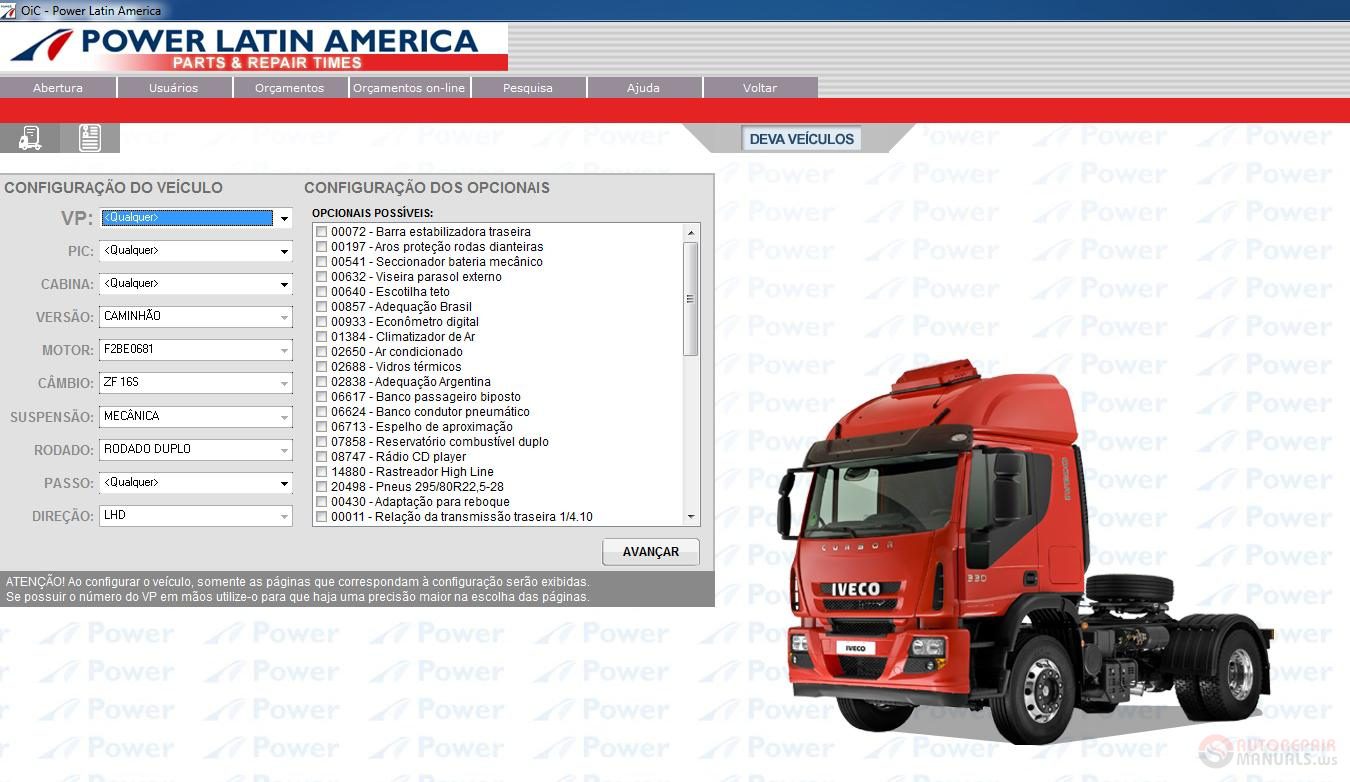The width and height of the screenshot is (1350, 782).
Task: Click the CONFIGURAÇÃO DOS OPCIONAIS heading
Action: [x=427, y=188]
